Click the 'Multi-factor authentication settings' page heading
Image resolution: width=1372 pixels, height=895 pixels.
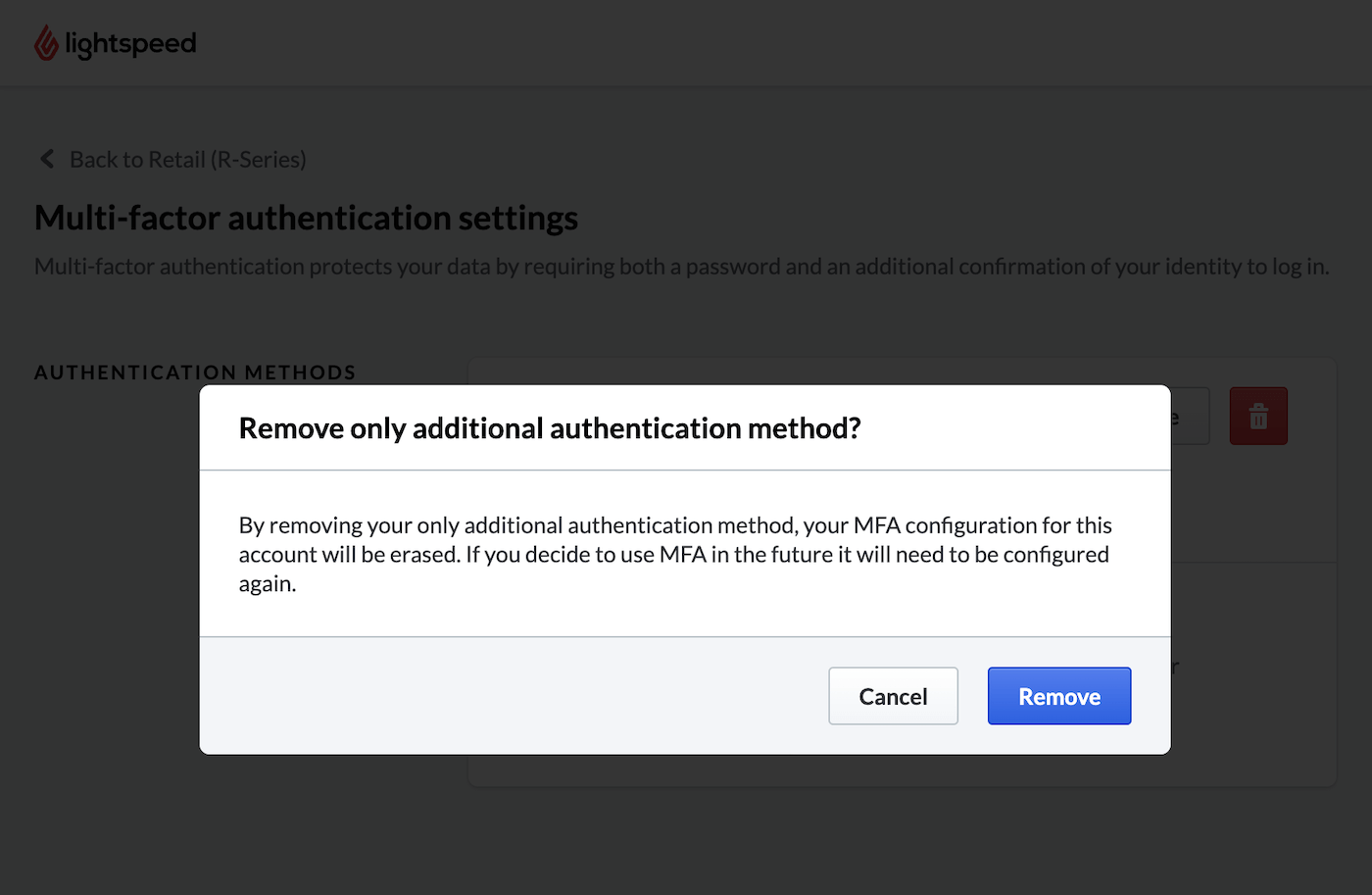[306, 218]
